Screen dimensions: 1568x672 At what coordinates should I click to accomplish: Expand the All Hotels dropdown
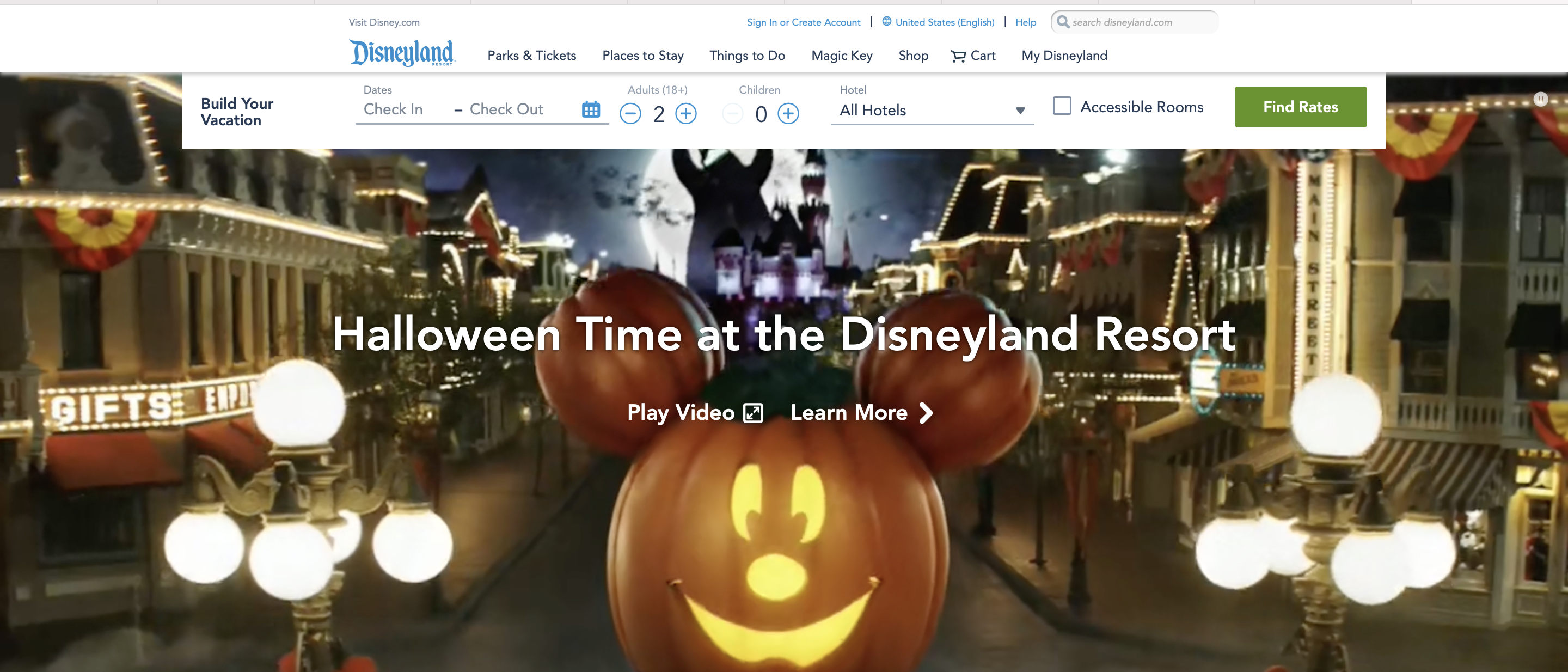932,110
